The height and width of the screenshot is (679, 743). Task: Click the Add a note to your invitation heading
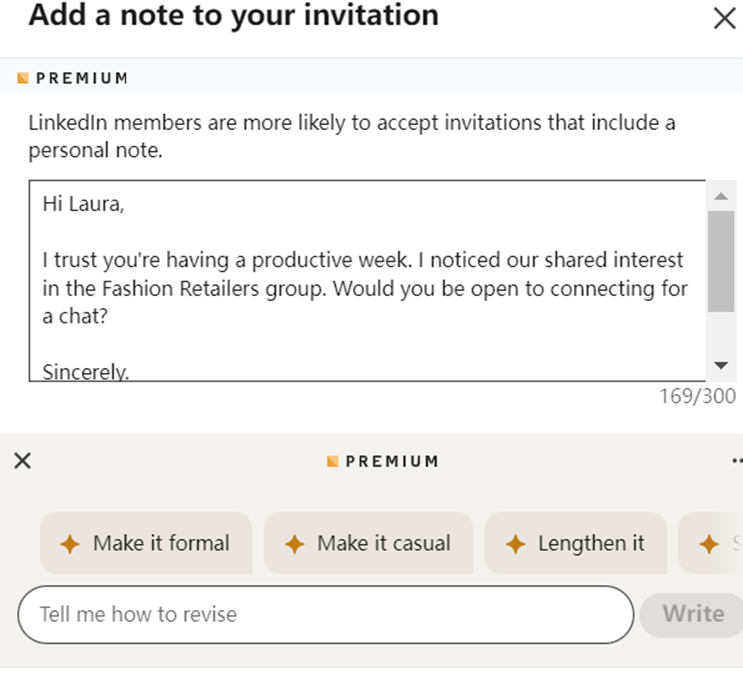(x=234, y=15)
